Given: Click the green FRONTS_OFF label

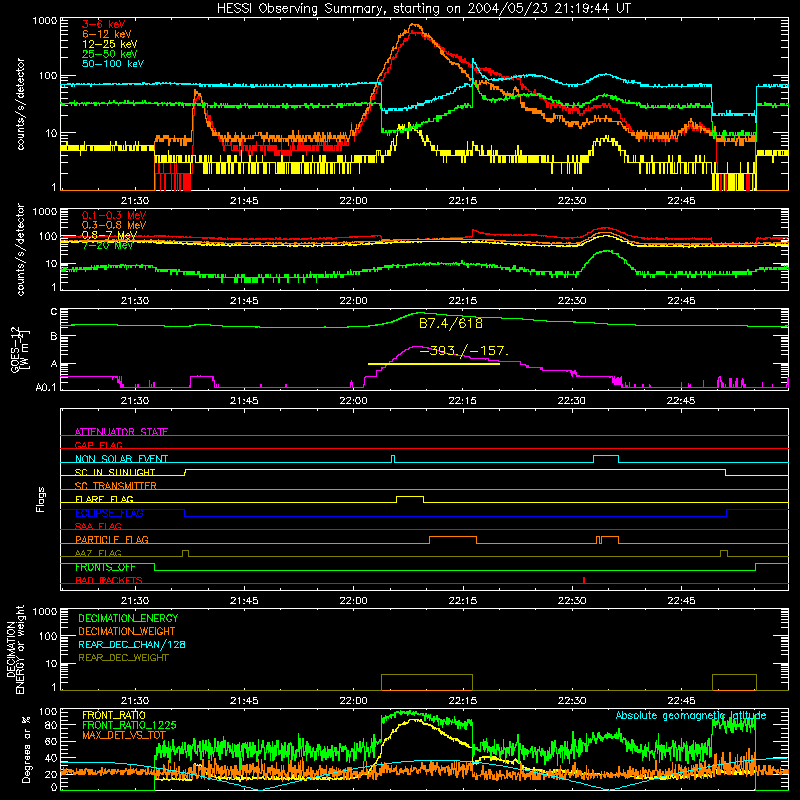Looking at the screenshot, I should [105, 567].
